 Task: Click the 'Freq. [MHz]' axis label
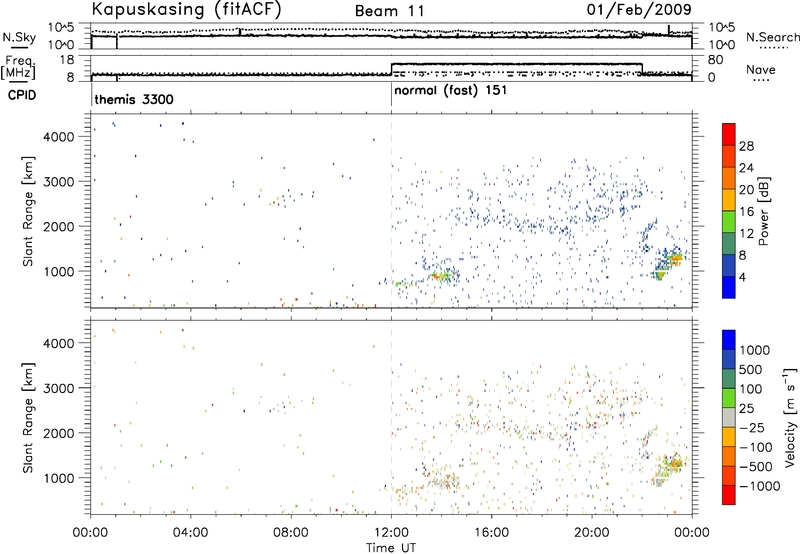[x=19, y=68]
